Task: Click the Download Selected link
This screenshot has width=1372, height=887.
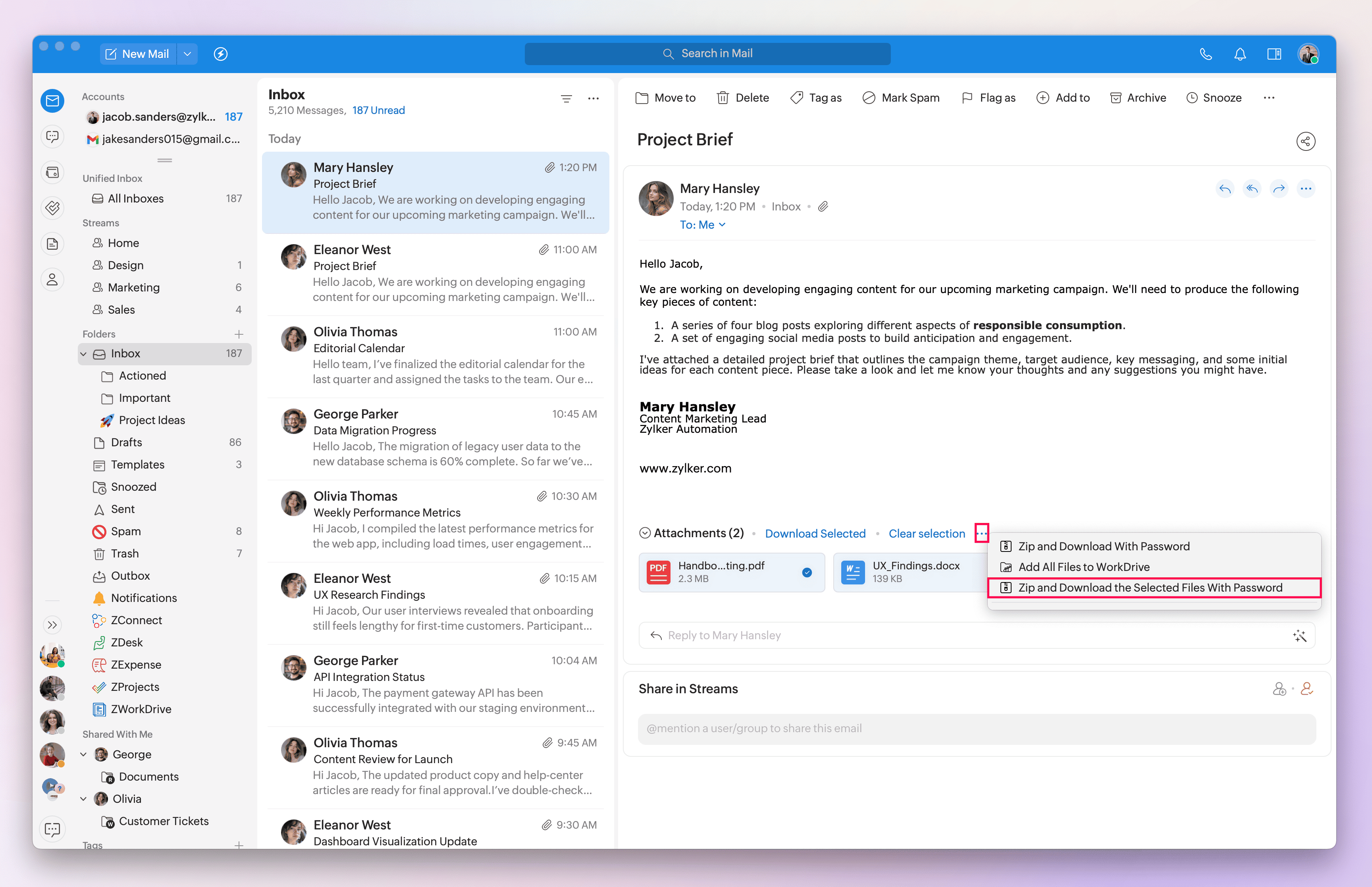Action: pyautogui.click(x=815, y=533)
